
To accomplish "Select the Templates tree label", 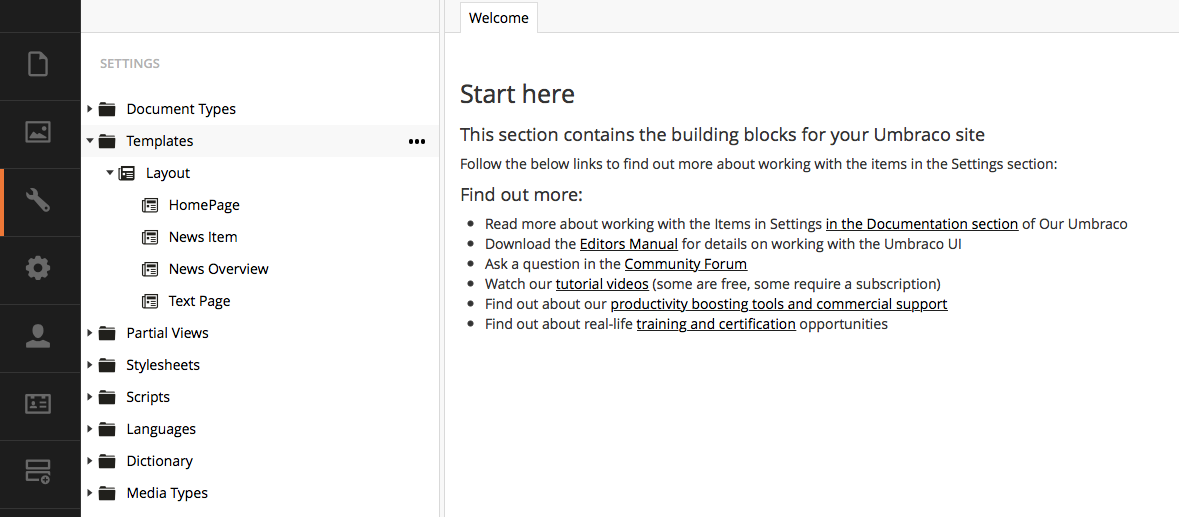I will [159, 141].
